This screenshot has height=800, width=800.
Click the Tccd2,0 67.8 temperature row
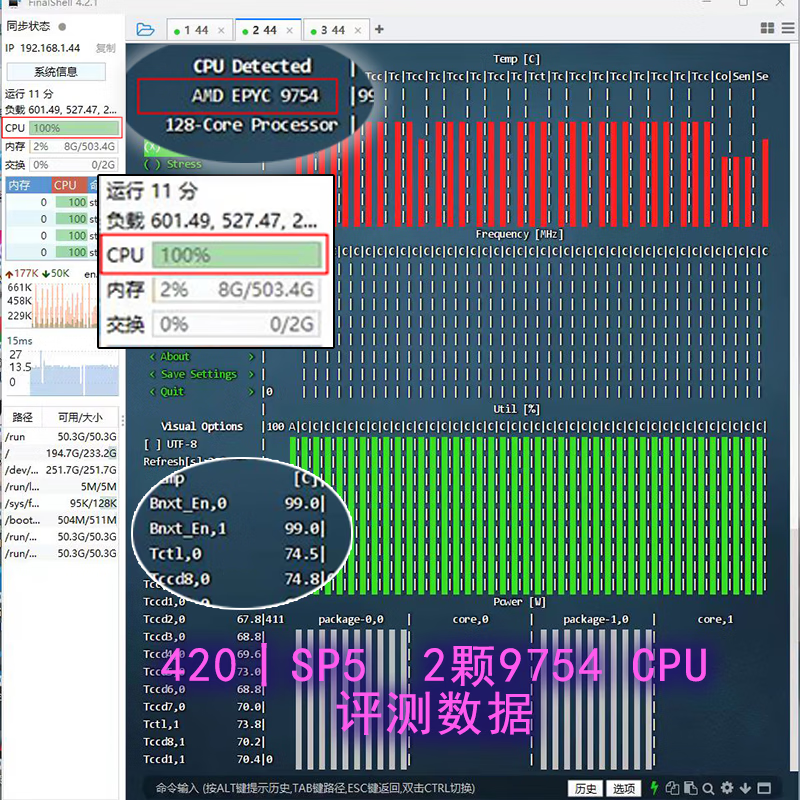[203, 619]
